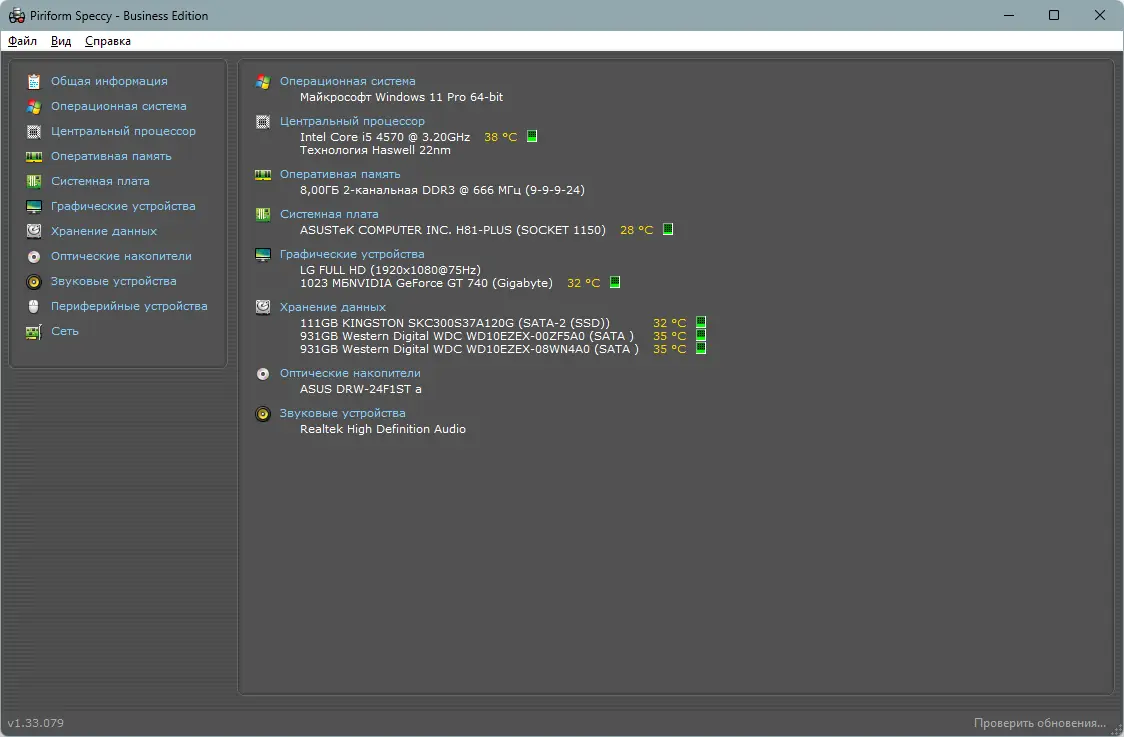Click Проверить обновления link
Screen dimensions: 1124x737
click(1039, 723)
